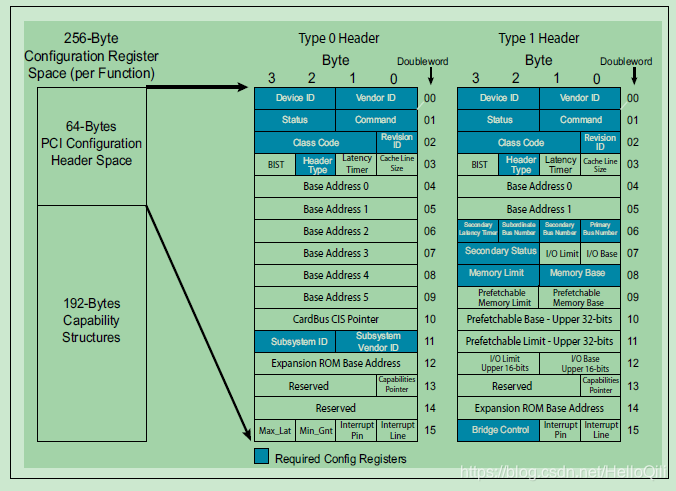The width and height of the screenshot is (676, 491).
Task: Click Command register in Type 1 header
Action: pyautogui.click(x=580, y=120)
